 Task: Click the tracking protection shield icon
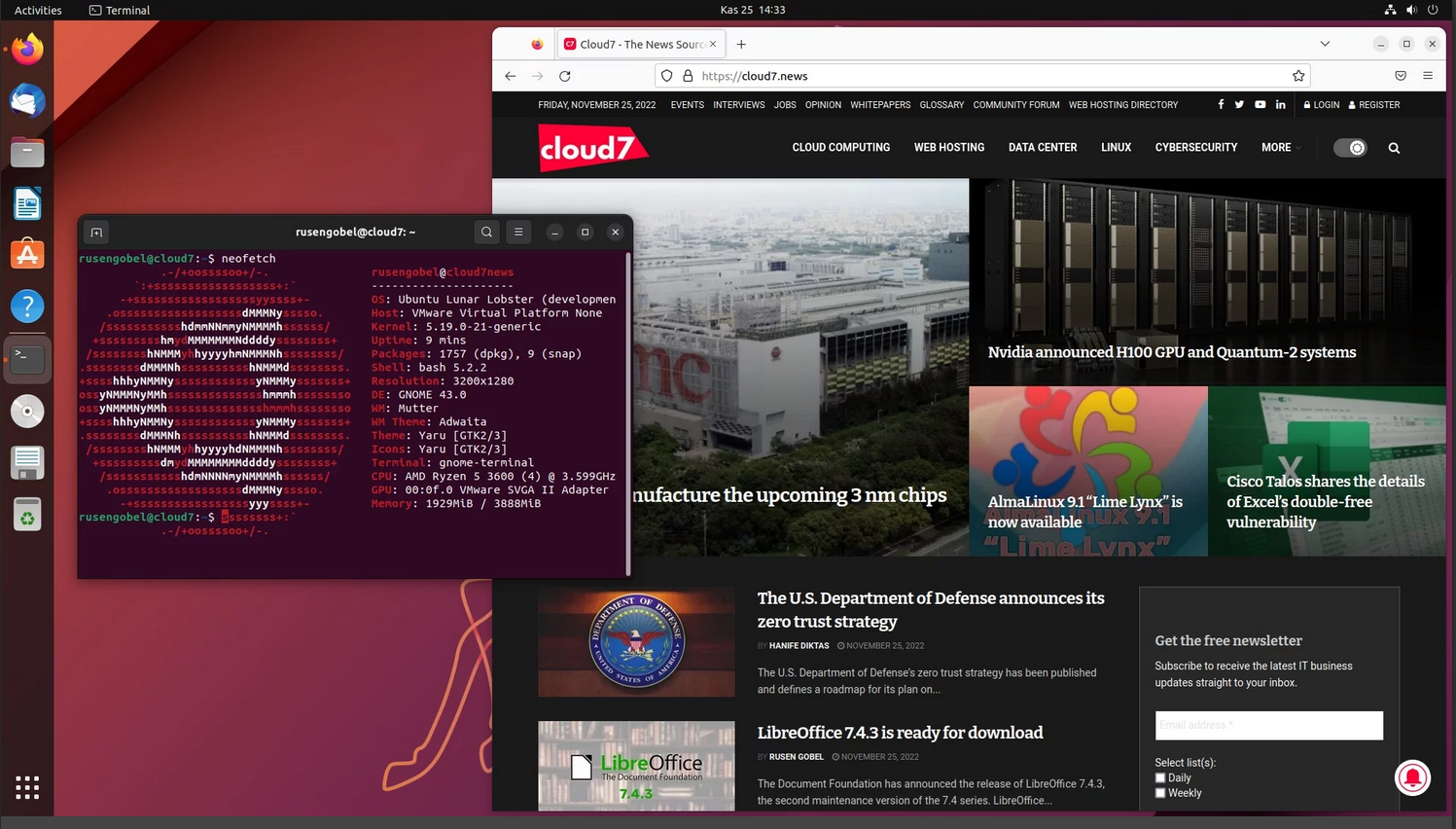(x=666, y=76)
